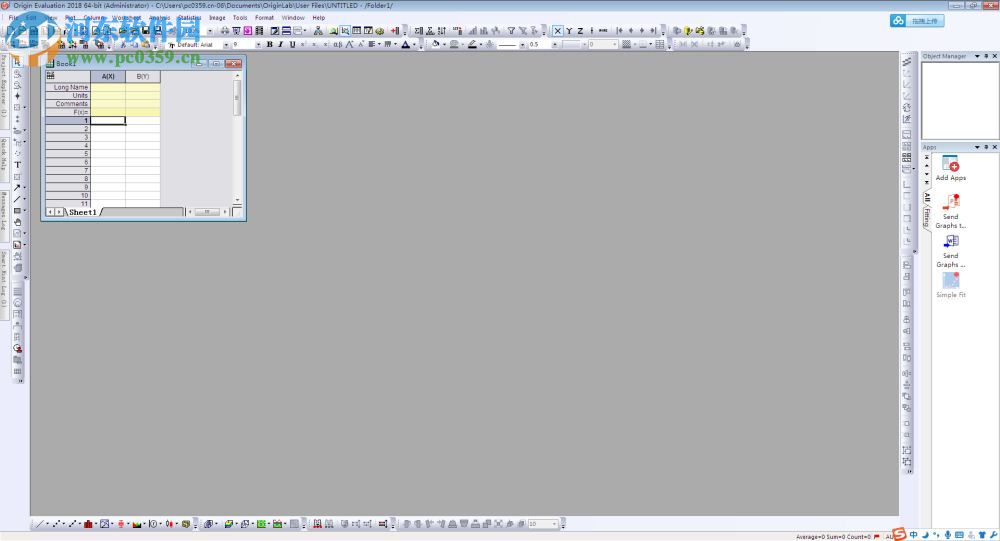Click the area plot icon

[x=136, y=524]
